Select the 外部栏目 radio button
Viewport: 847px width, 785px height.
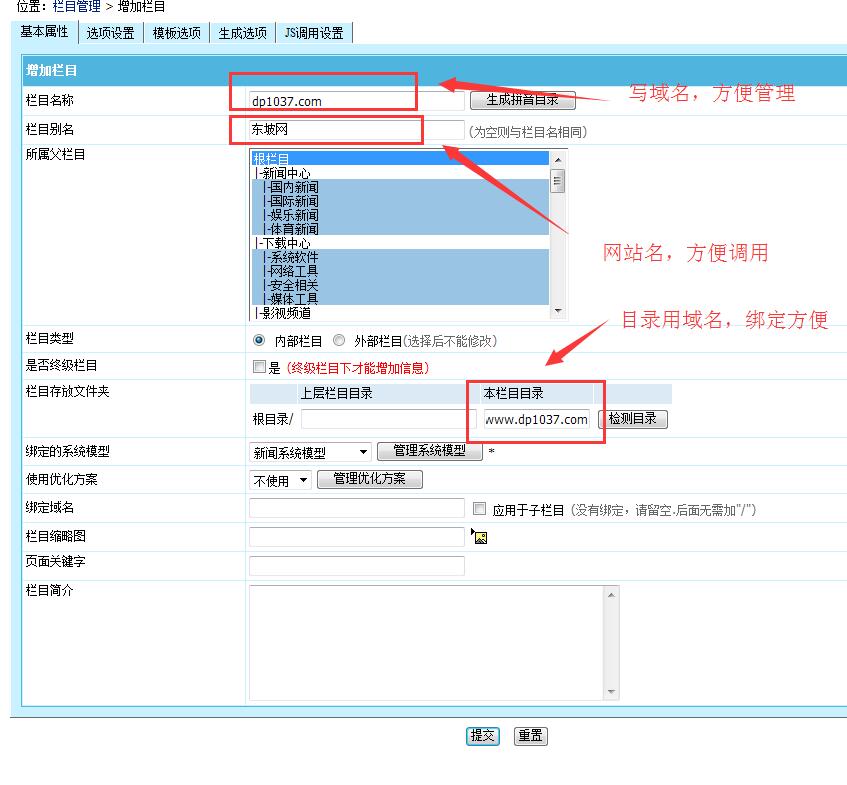(339, 340)
